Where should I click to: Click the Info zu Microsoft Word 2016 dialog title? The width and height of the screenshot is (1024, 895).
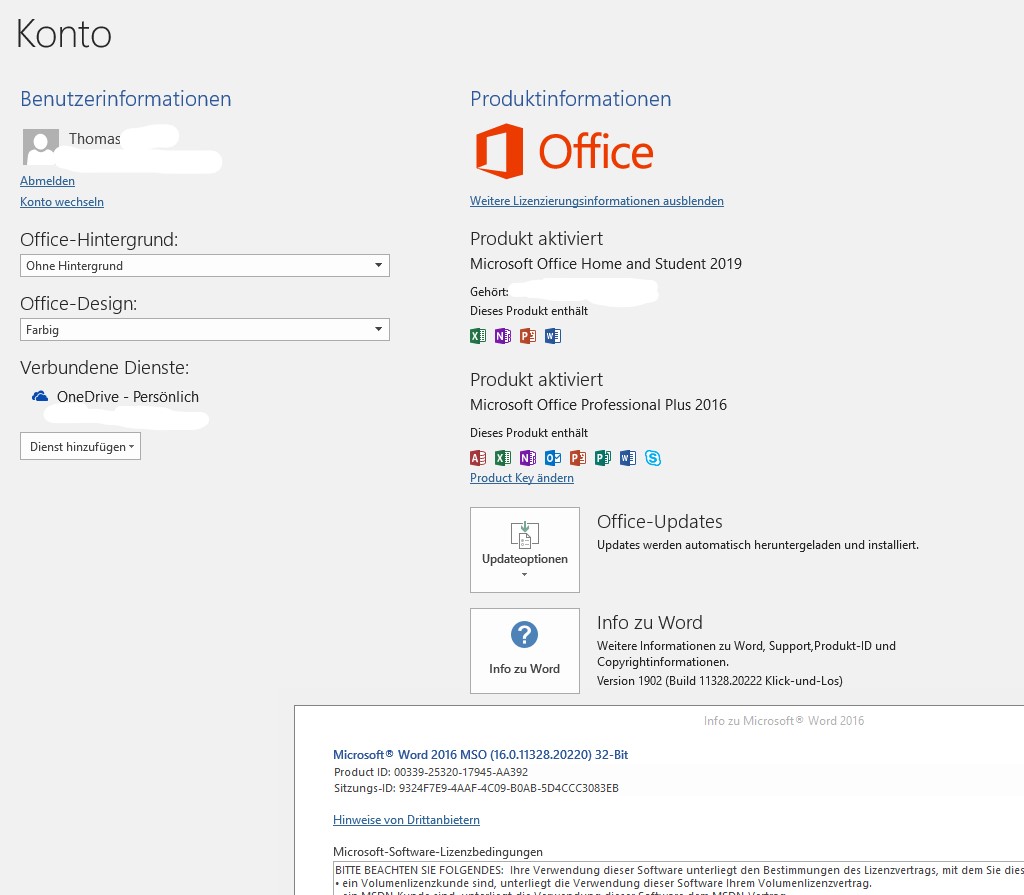pos(784,721)
